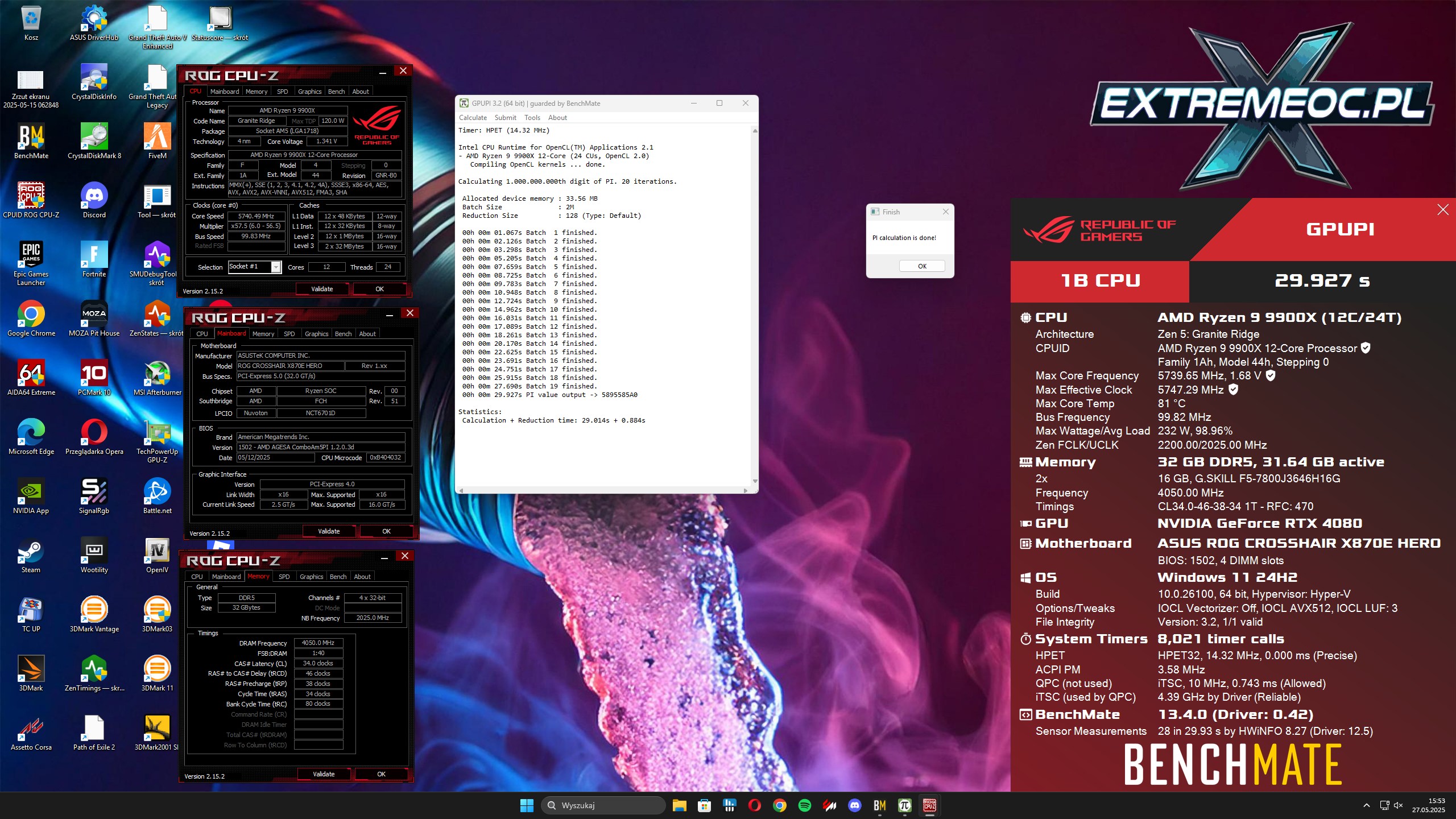
Task: Switch to Mainboard tab in top CPU-Z window
Action: click(225, 92)
